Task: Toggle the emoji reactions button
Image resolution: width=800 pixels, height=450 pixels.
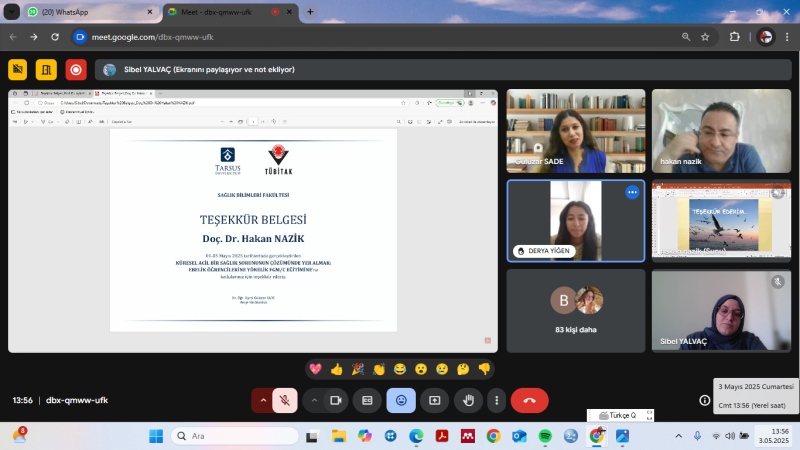Action: [x=401, y=401]
